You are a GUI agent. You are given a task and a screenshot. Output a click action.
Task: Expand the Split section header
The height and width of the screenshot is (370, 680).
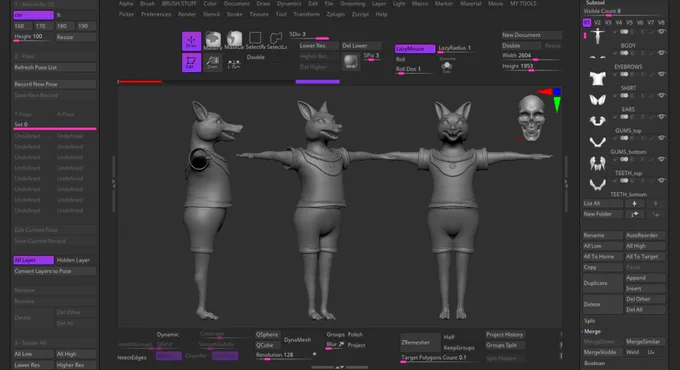[589, 321]
